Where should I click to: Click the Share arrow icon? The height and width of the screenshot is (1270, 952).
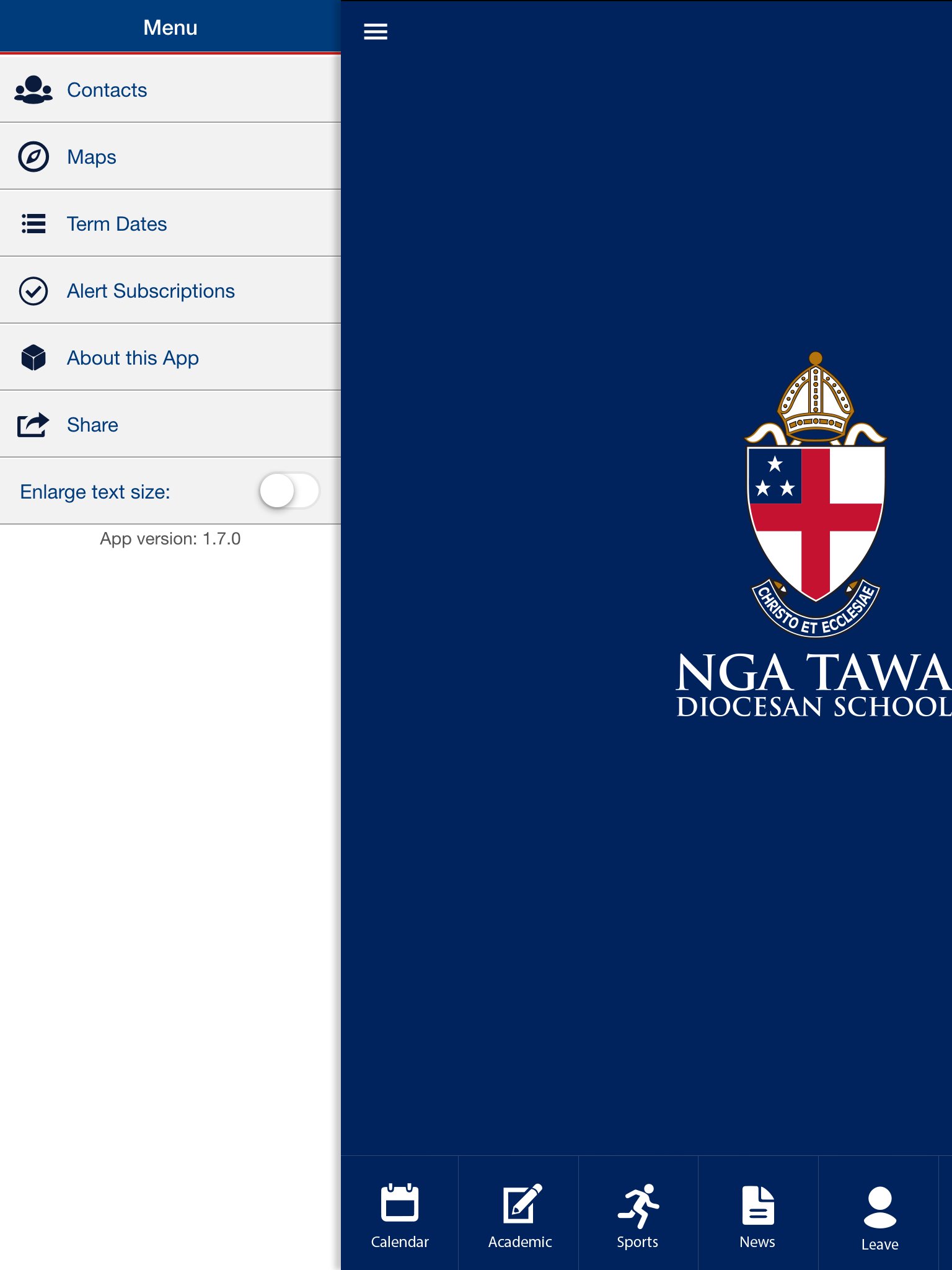point(33,425)
